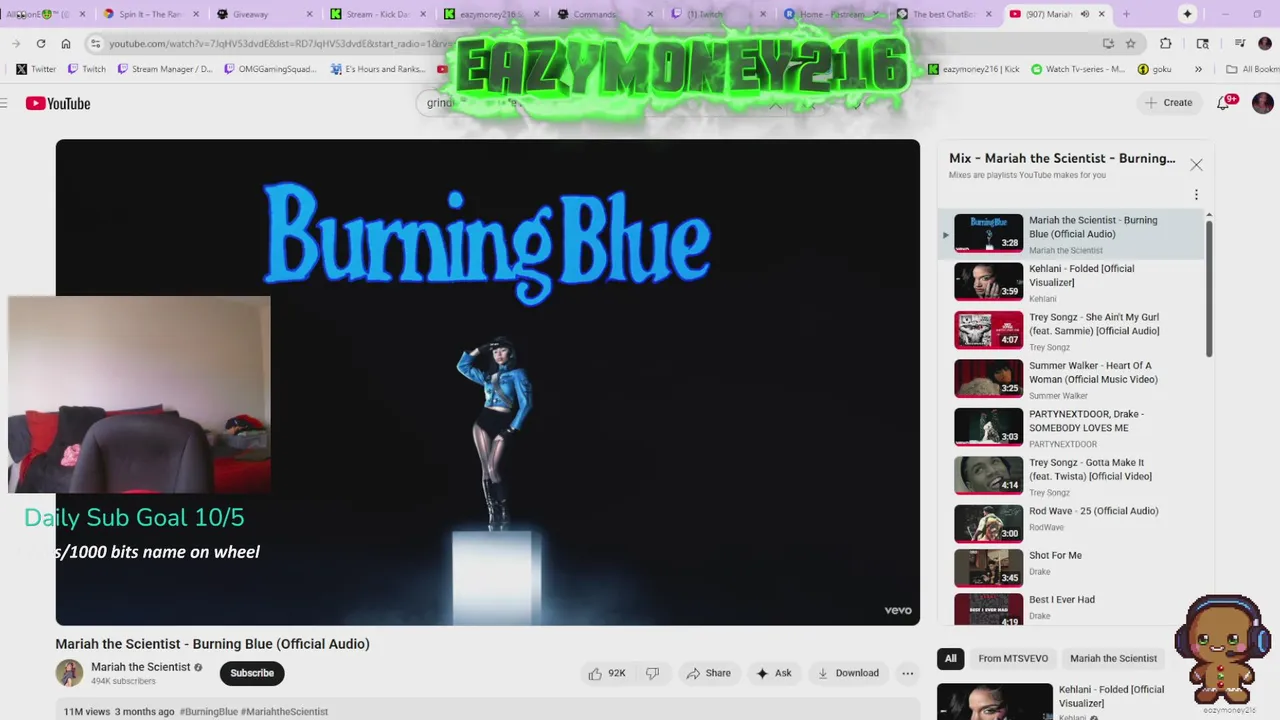Reload the browser page
The width and height of the screenshot is (1280, 720).
coord(41,43)
